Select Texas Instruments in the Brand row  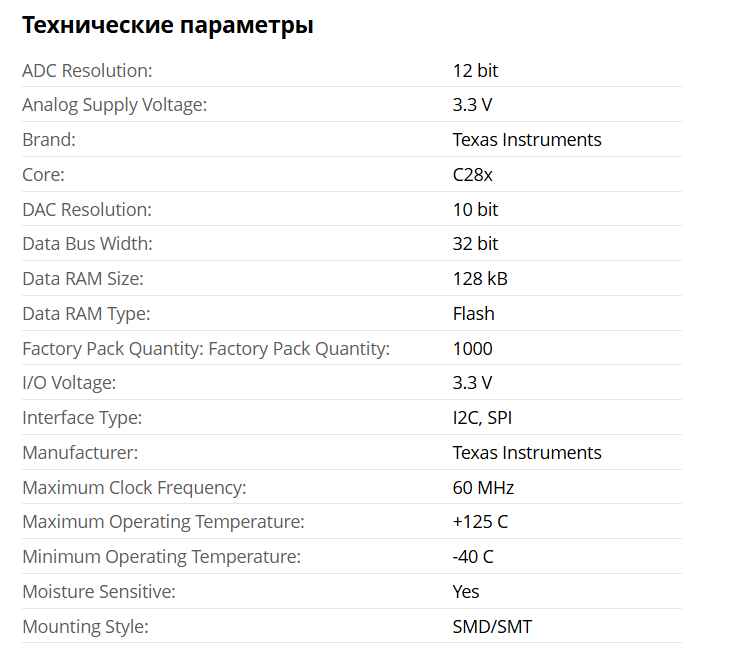(527, 140)
